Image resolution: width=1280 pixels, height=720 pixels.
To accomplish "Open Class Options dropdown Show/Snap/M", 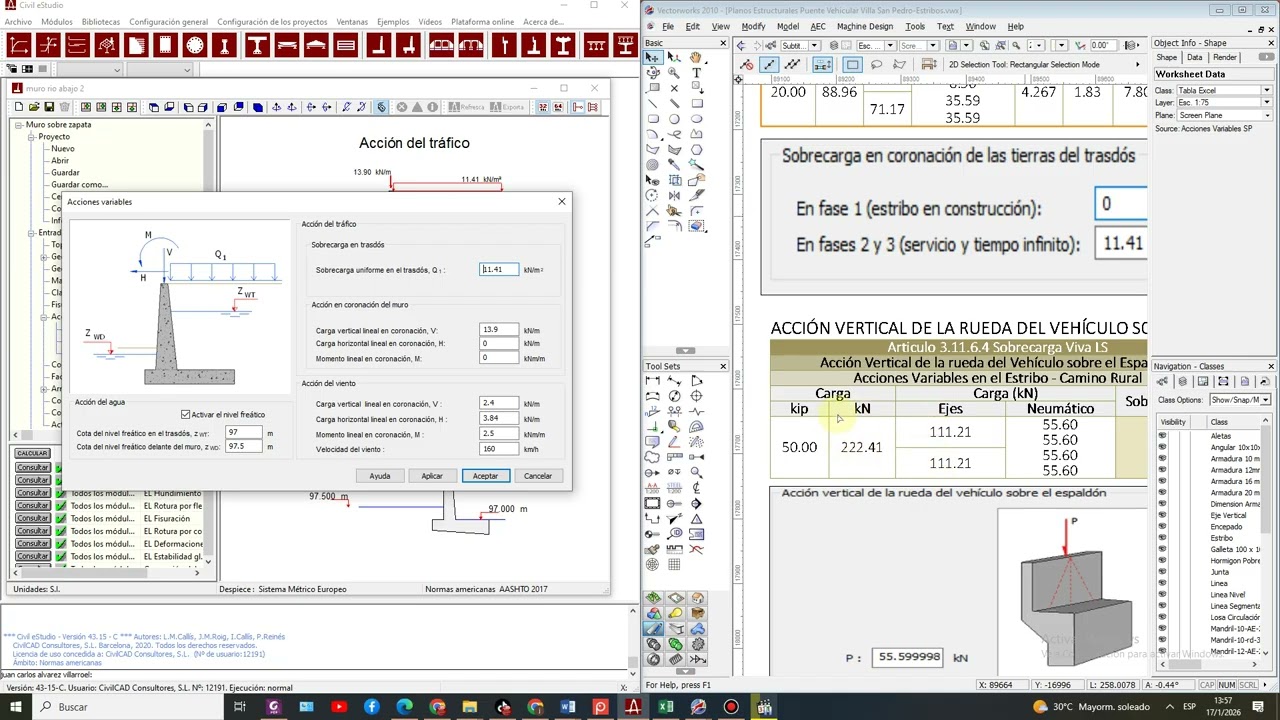I will point(1240,400).
